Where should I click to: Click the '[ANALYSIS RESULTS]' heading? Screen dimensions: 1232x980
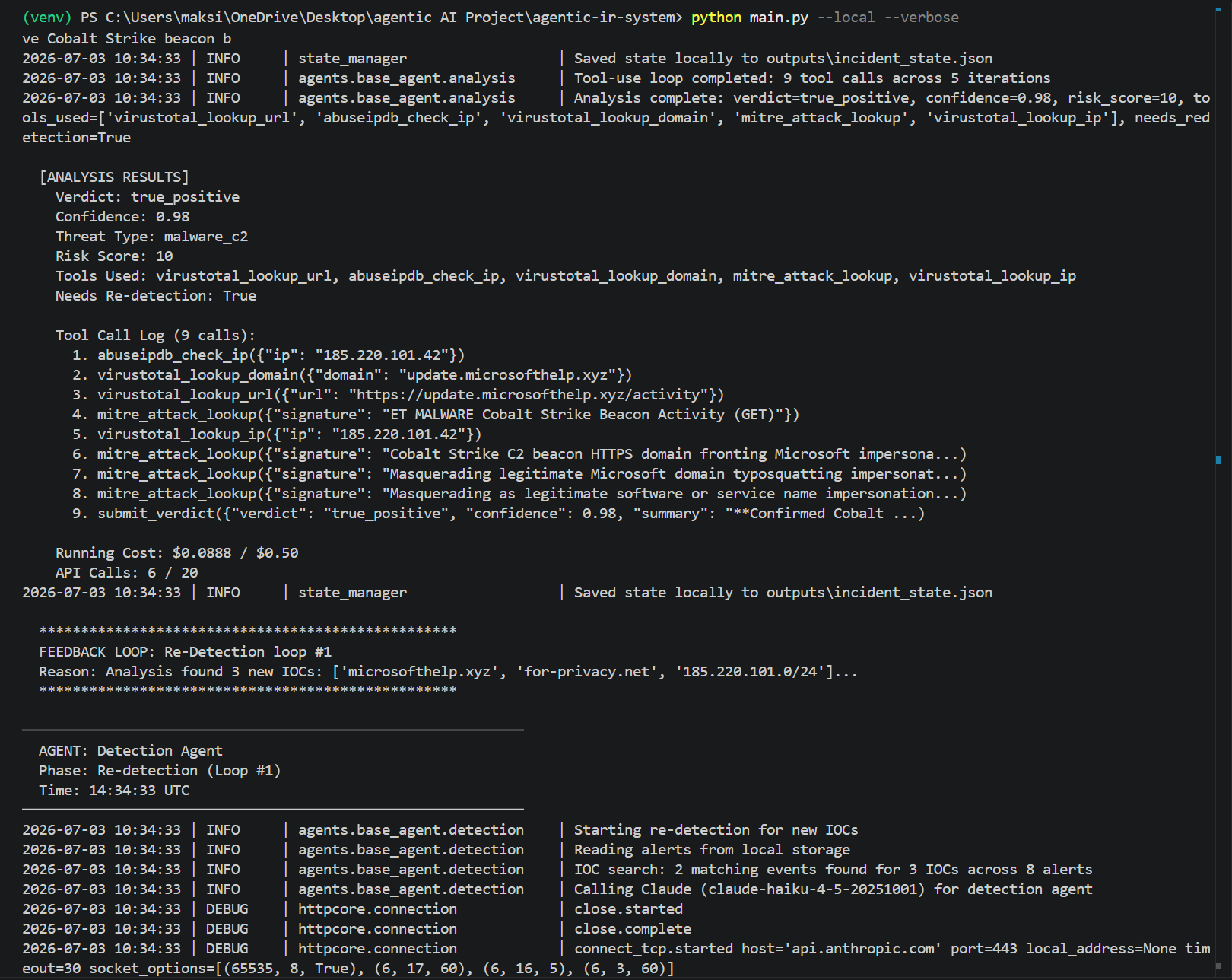(114, 177)
